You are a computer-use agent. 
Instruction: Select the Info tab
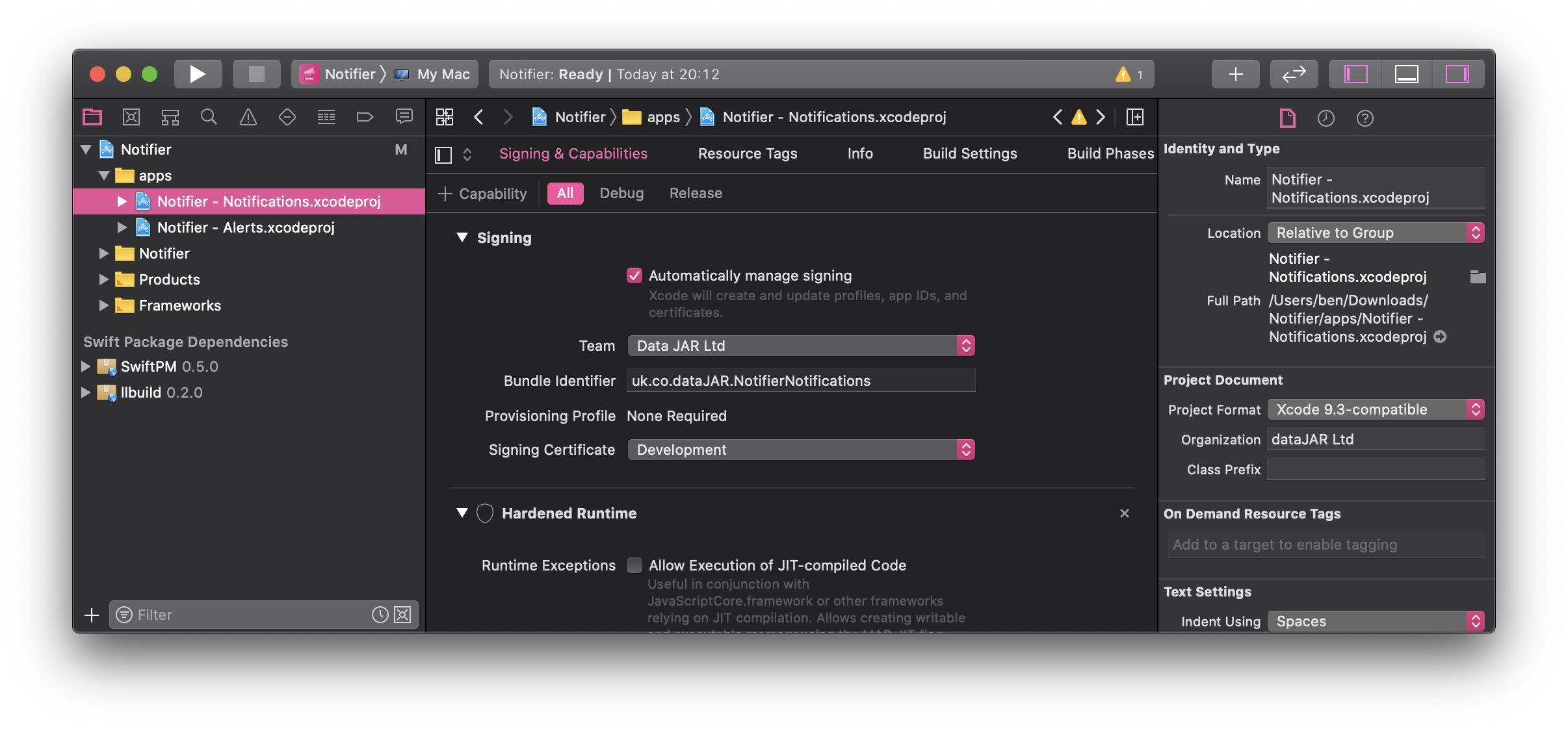860,153
